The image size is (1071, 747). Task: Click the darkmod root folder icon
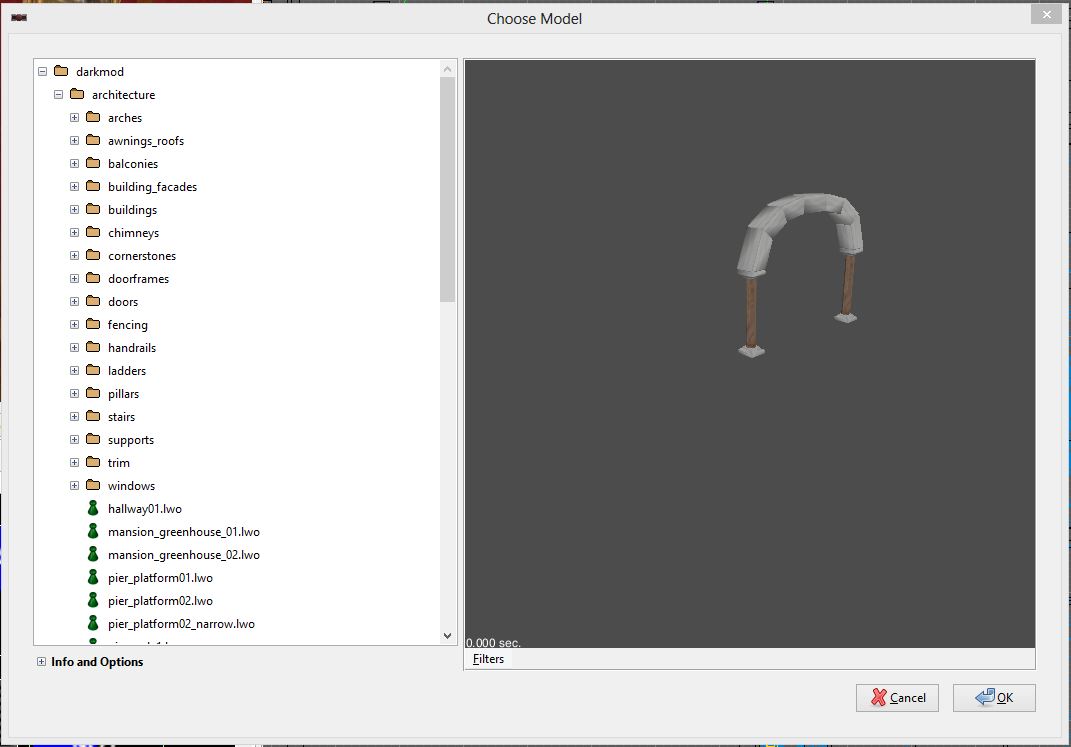point(61,72)
